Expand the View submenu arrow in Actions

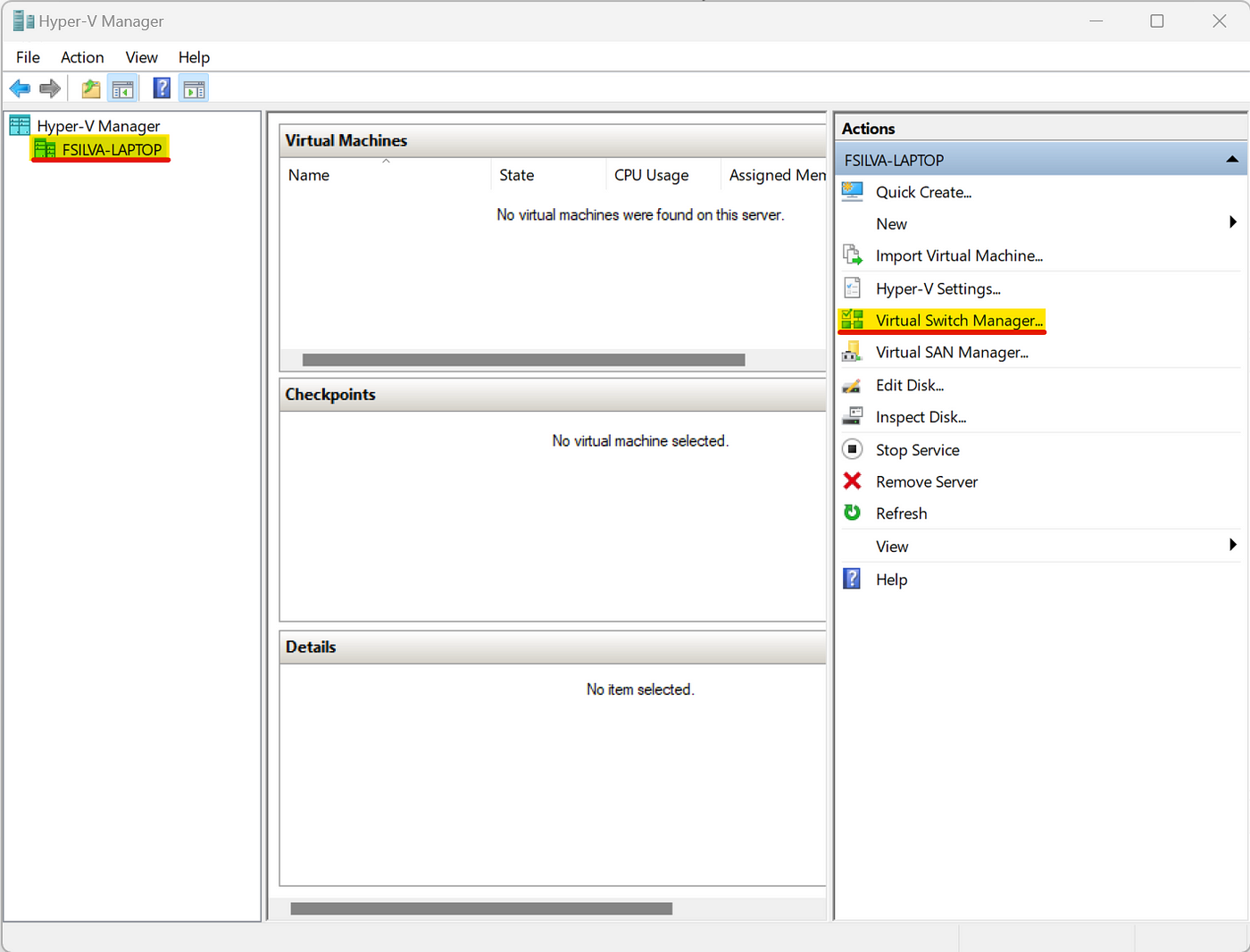(1233, 545)
